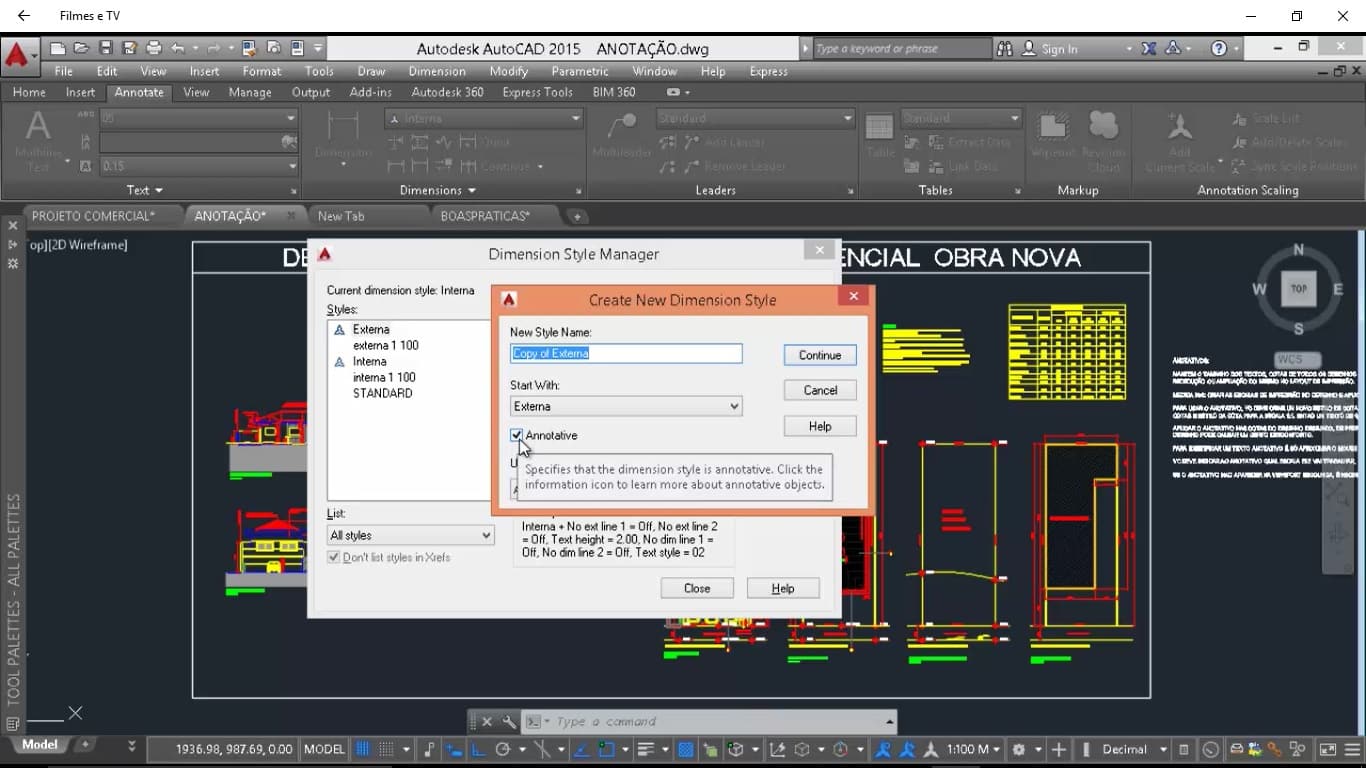Click the Quick Properties icon in status bar

(x=1183, y=749)
